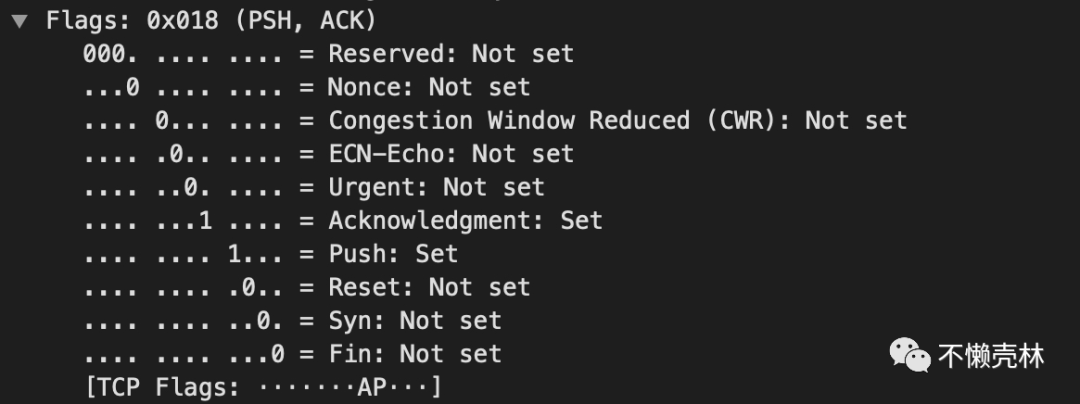The width and height of the screenshot is (1080, 404).
Task: Click the Acknowledgment bit value 1
Action: click(x=205, y=221)
